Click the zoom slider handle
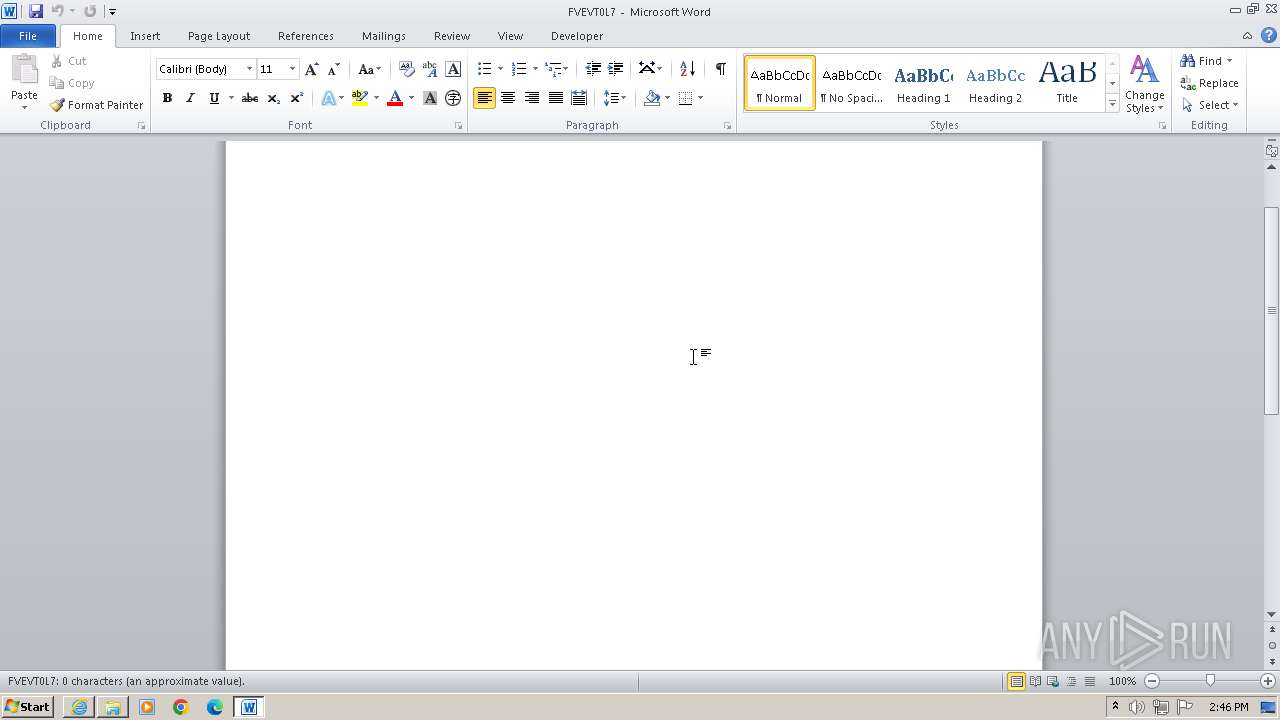 pos(1210,681)
